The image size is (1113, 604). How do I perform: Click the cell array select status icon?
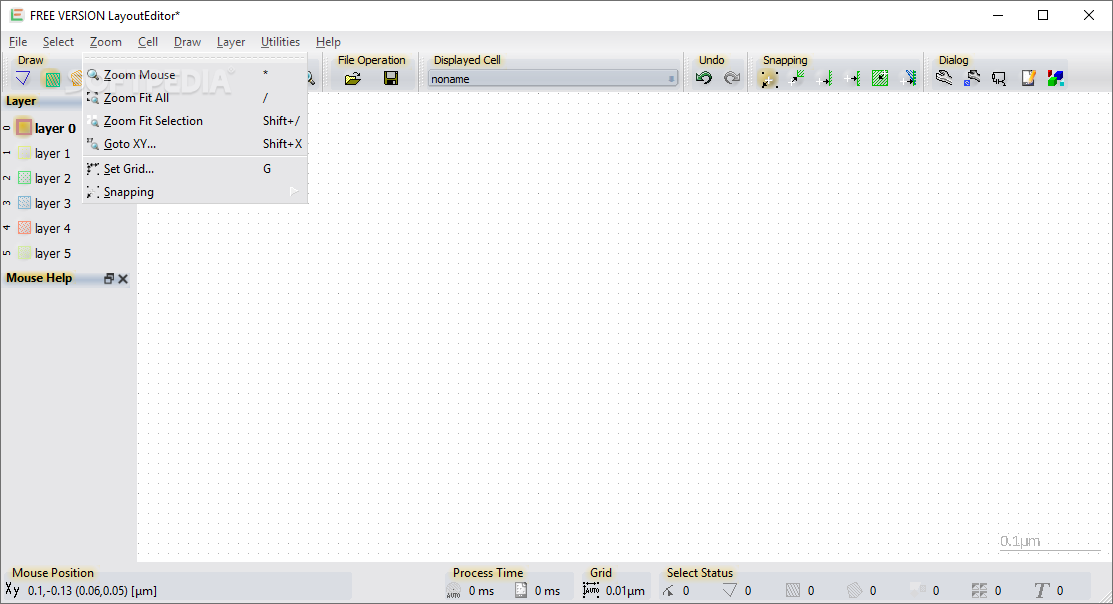pyautogui.click(x=980, y=591)
